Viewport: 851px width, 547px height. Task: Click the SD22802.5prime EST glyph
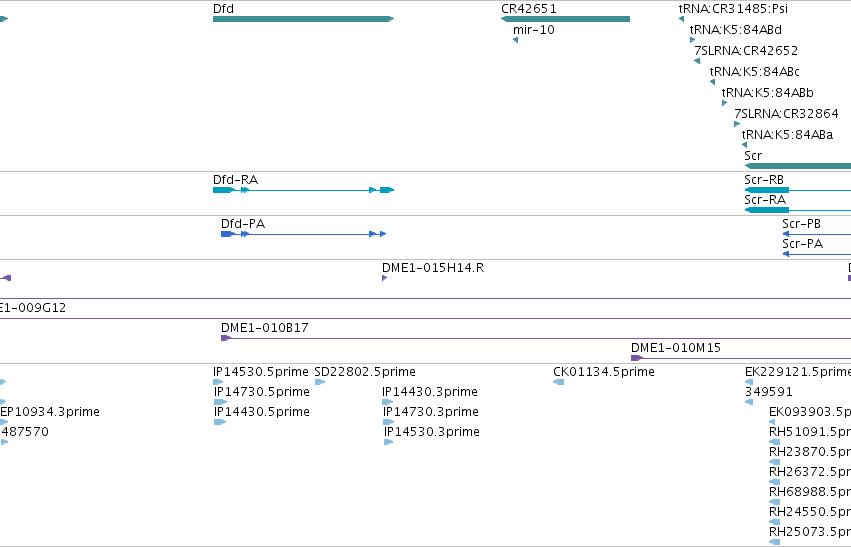tap(320, 382)
